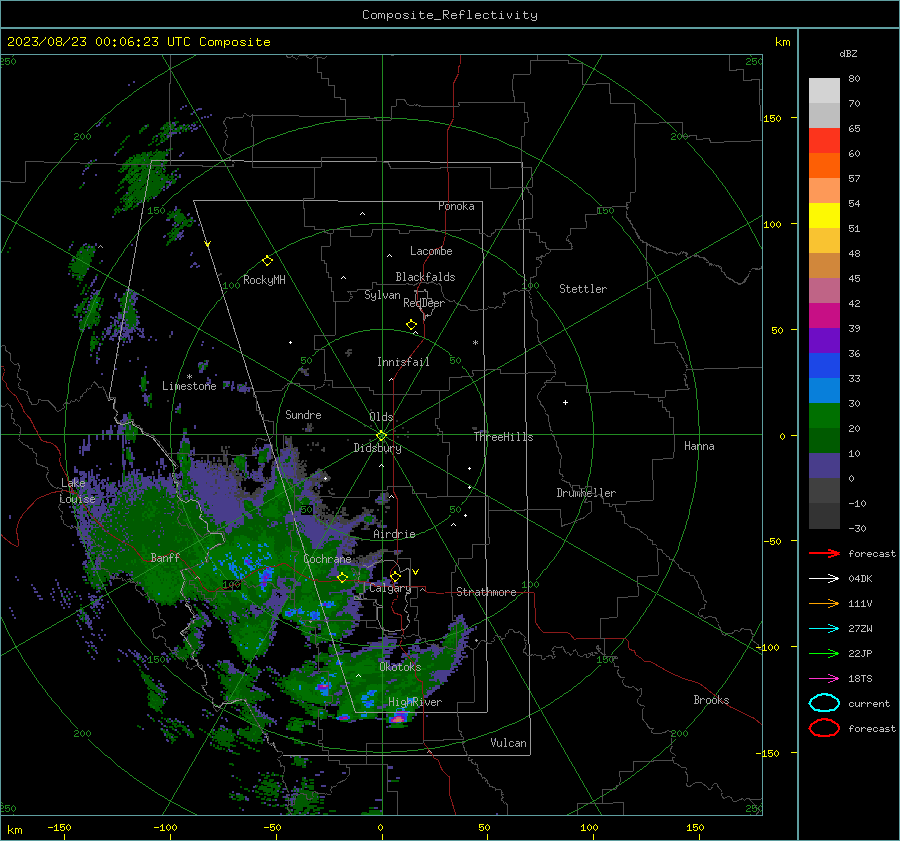Click the Innisfail label
This screenshot has height=841, width=900.
(403, 362)
